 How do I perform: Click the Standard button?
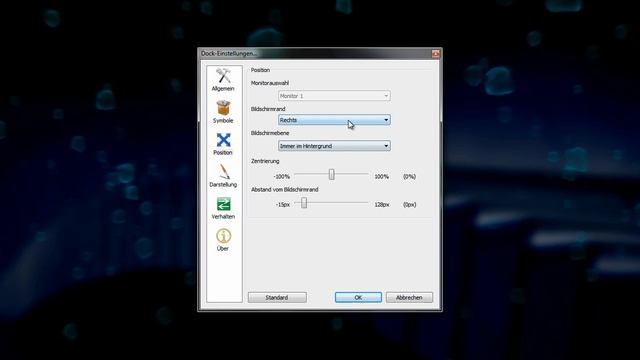pos(277,298)
